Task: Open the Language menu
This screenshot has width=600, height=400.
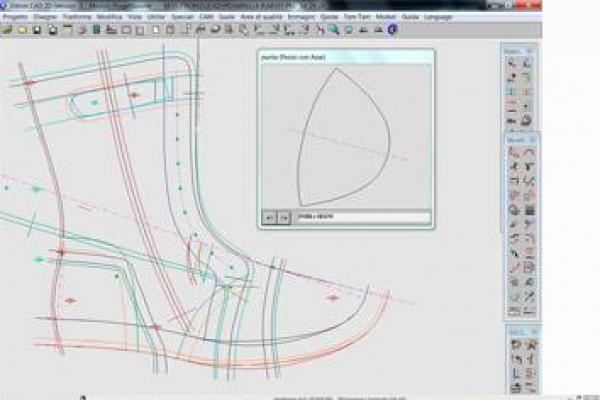Action: click(x=438, y=17)
